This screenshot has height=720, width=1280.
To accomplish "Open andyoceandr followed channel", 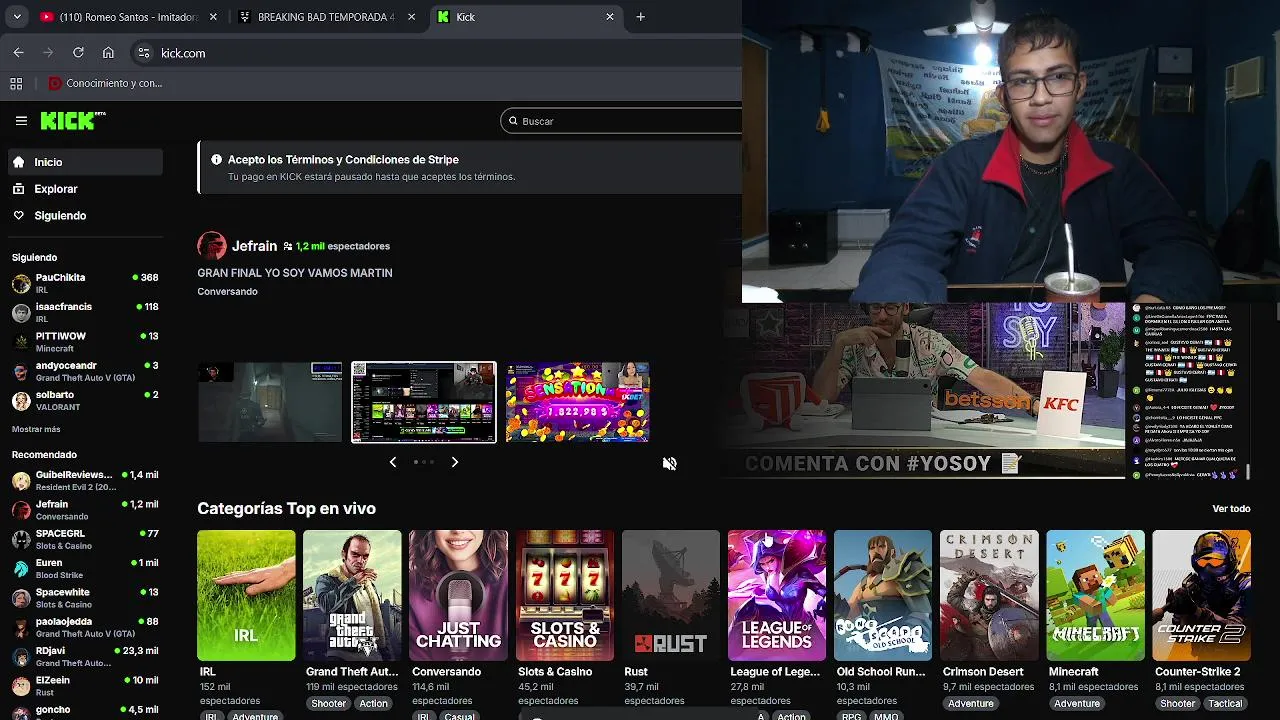I will tap(85, 371).
